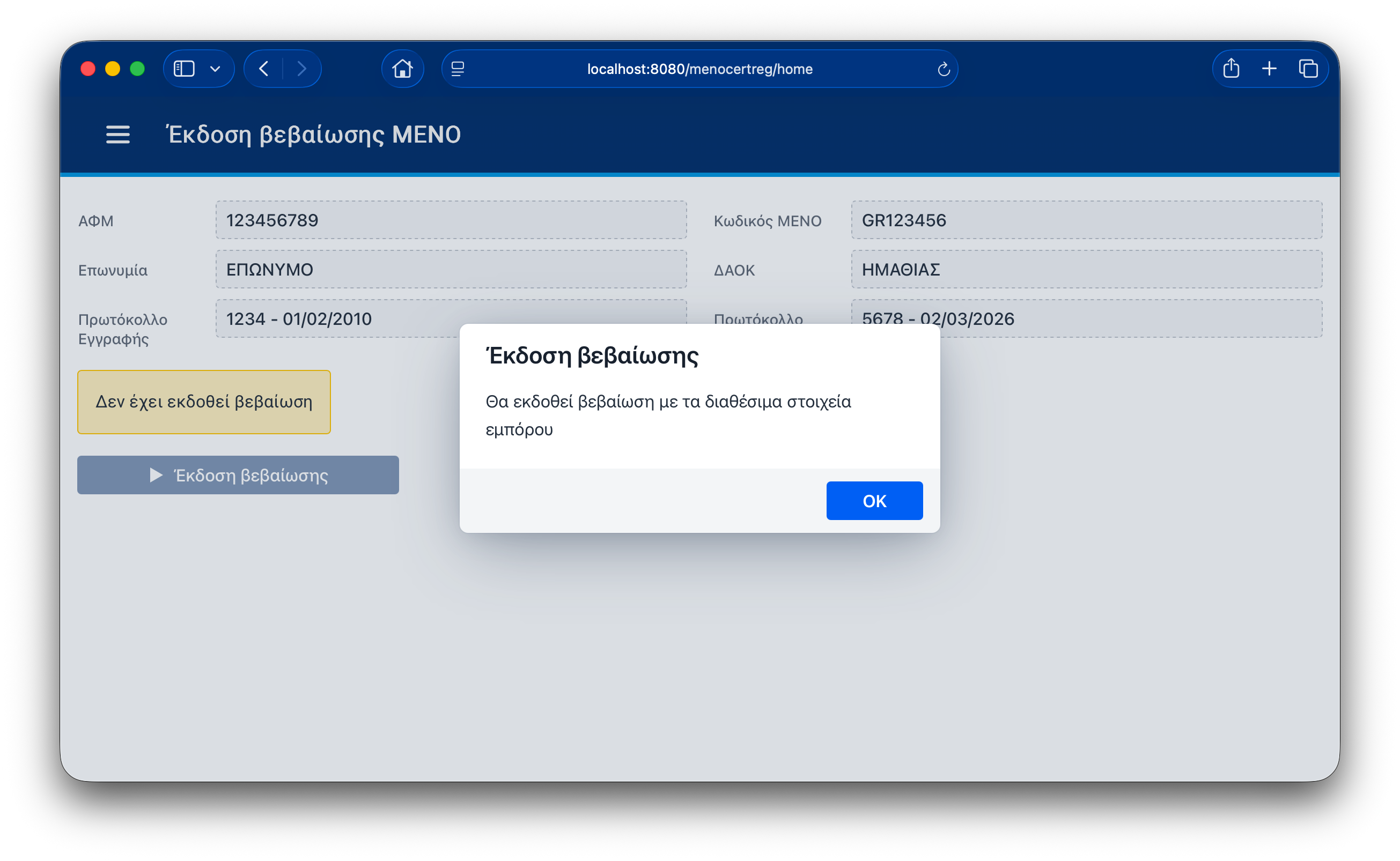Open the share sheet icon
1400x861 pixels.
point(1231,68)
